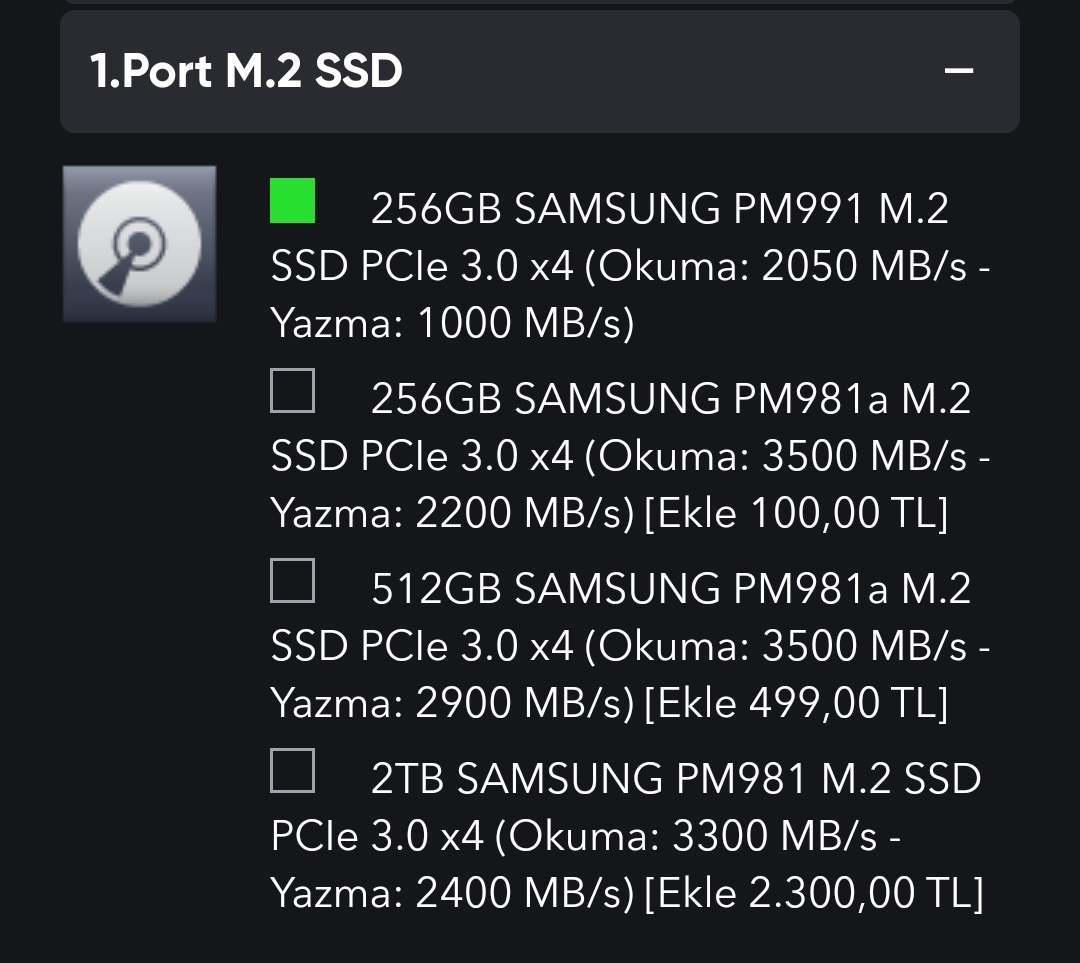
Task: Pick the "512GB SAMSUNG PM981a M.2" label text
Action: [670, 590]
